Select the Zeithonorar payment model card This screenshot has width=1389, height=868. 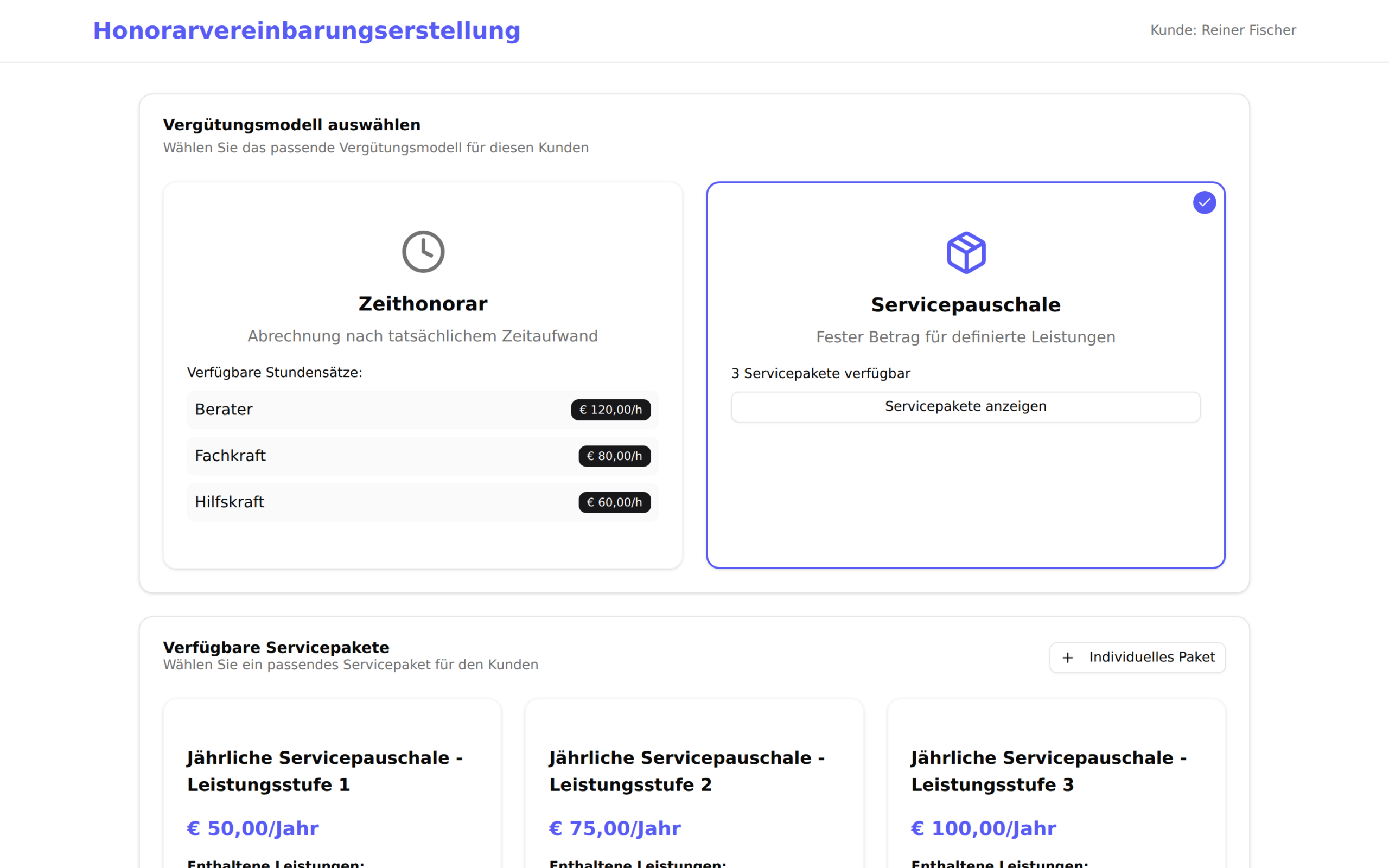tap(423, 375)
